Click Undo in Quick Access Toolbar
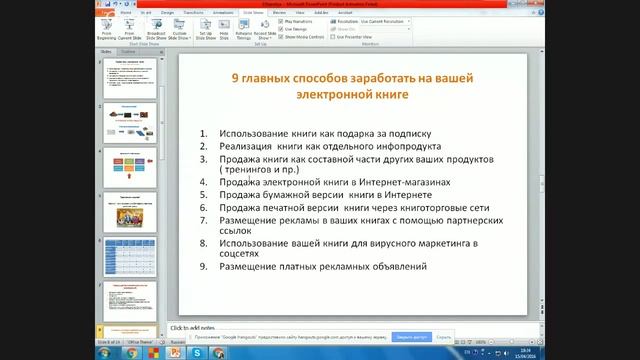 [116, 4]
